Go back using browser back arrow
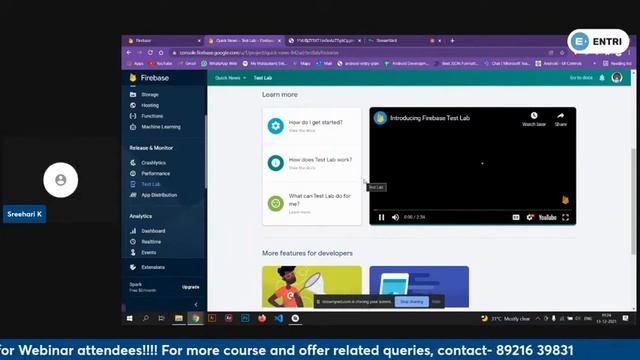 click(129, 53)
